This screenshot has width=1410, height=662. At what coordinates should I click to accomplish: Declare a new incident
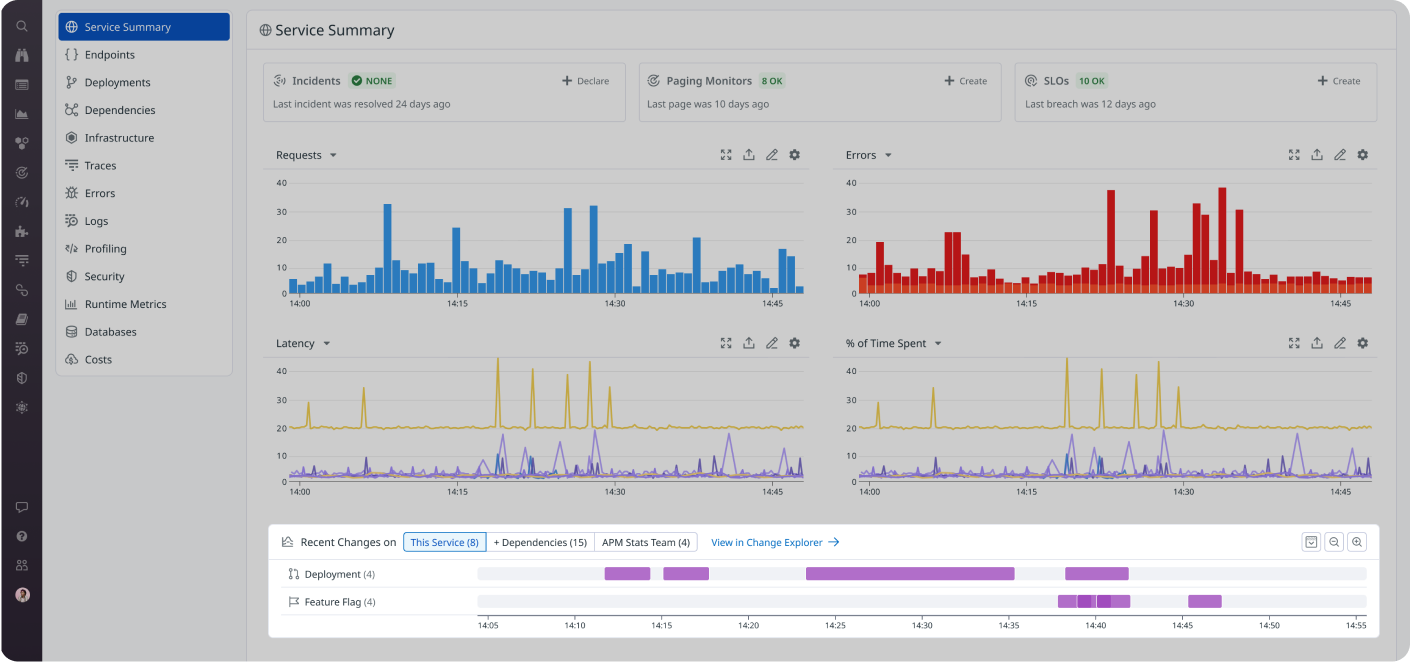coord(585,81)
